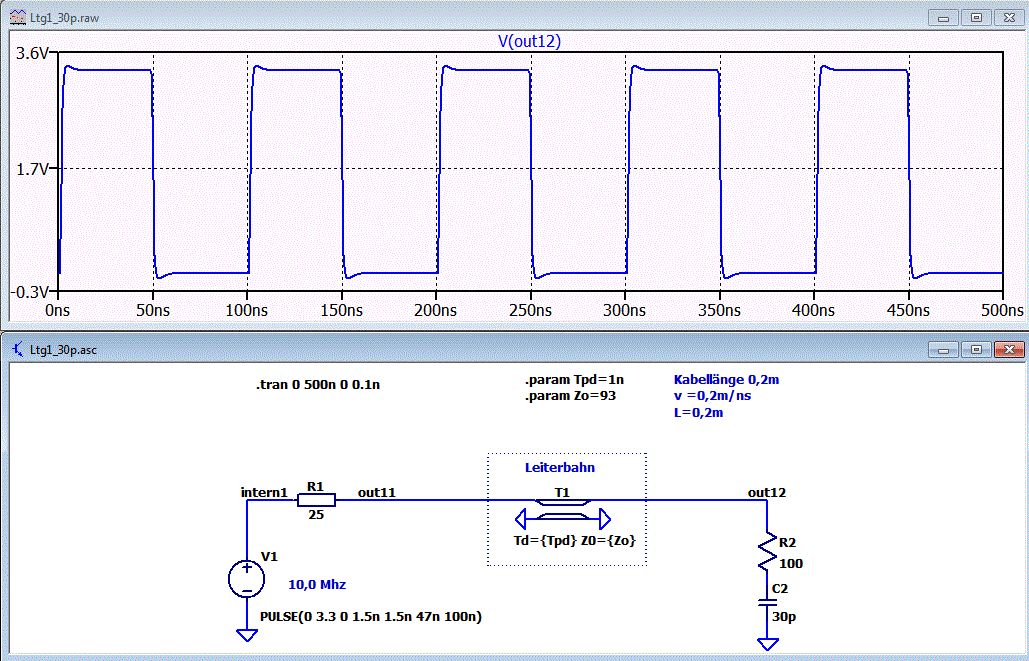1029x661 pixels.
Task: Click the 100ns time axis label
Action: pos(247,310)
